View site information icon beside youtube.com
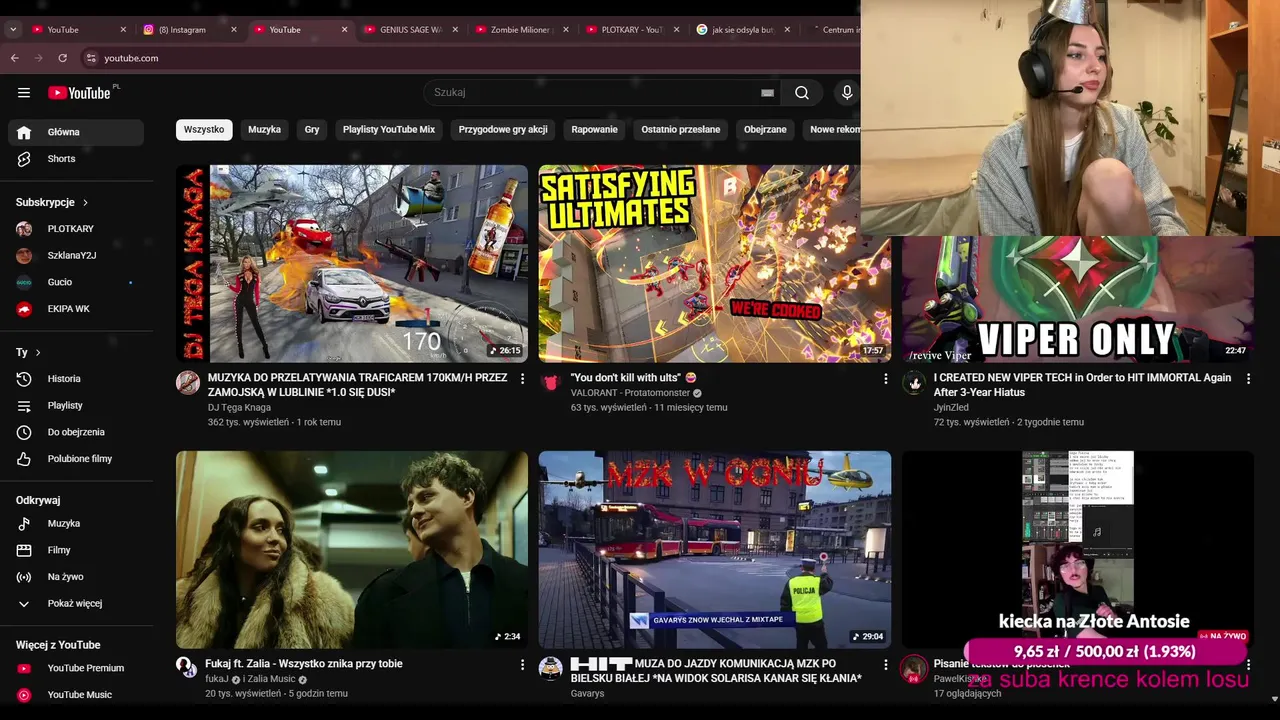1280x720 pixels. pos(91,58)
